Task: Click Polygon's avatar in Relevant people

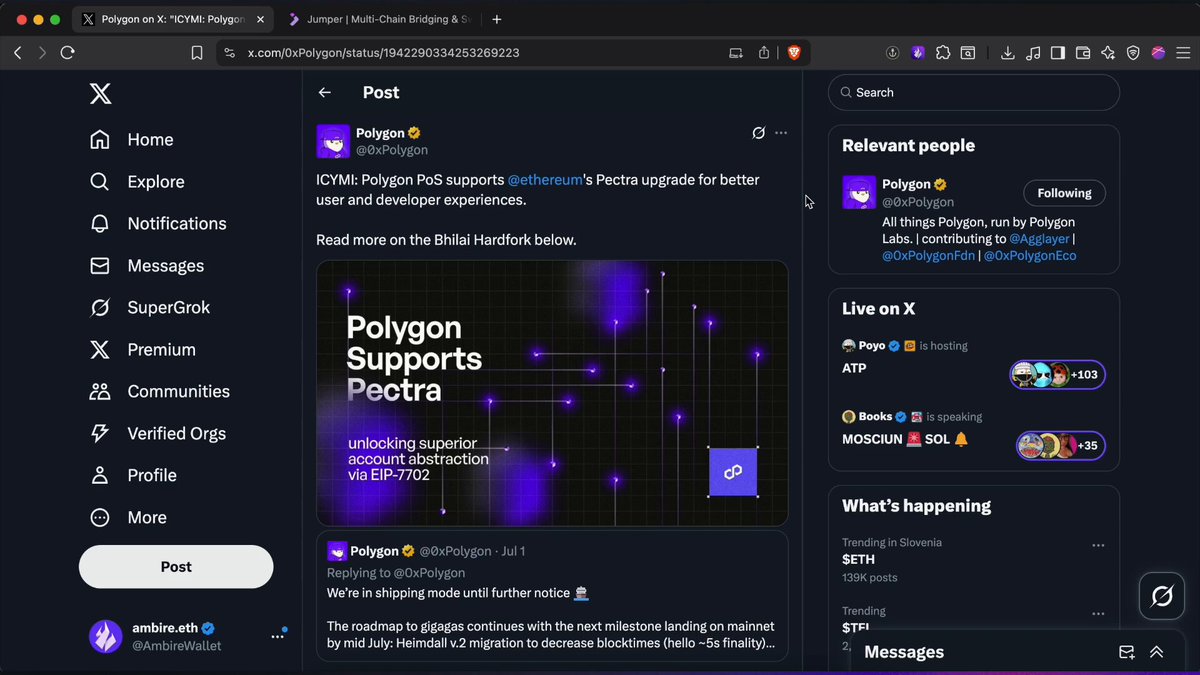Action: (x=859, y=192)
